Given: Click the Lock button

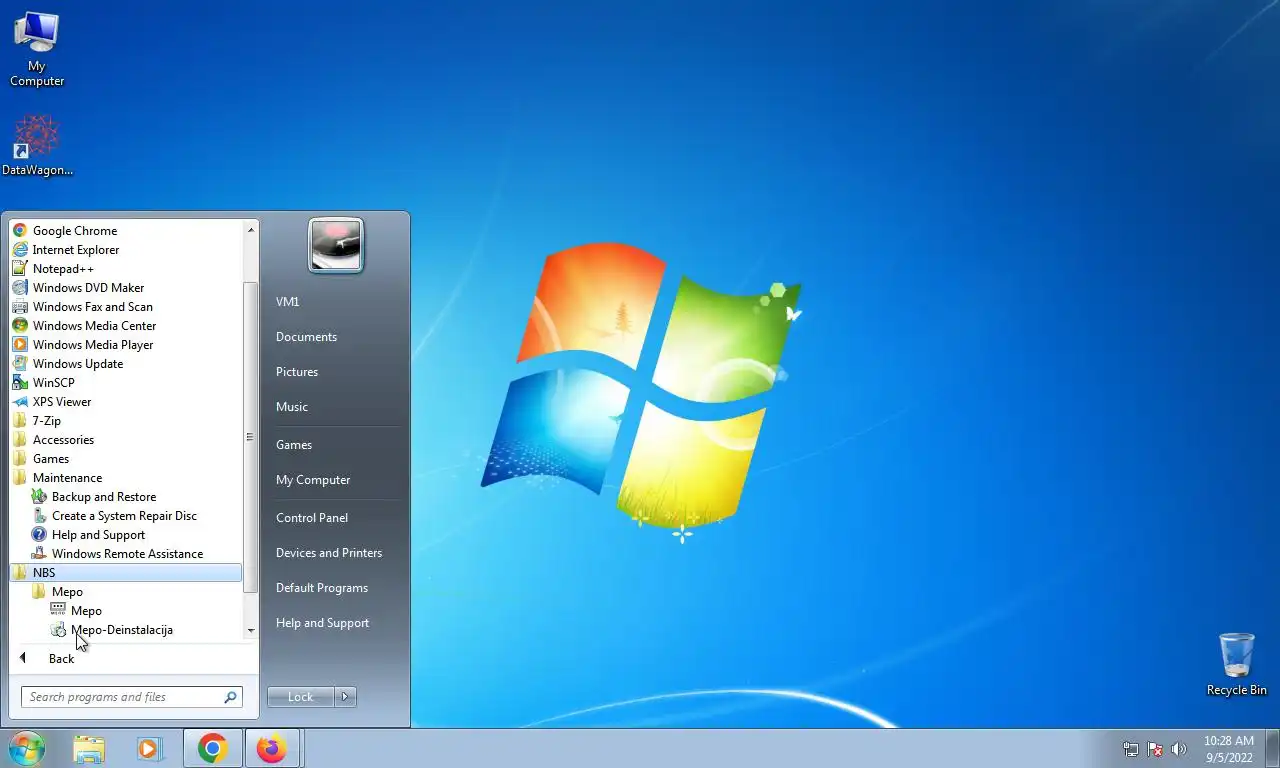Looking at the screenshot, I should [301, 697].
